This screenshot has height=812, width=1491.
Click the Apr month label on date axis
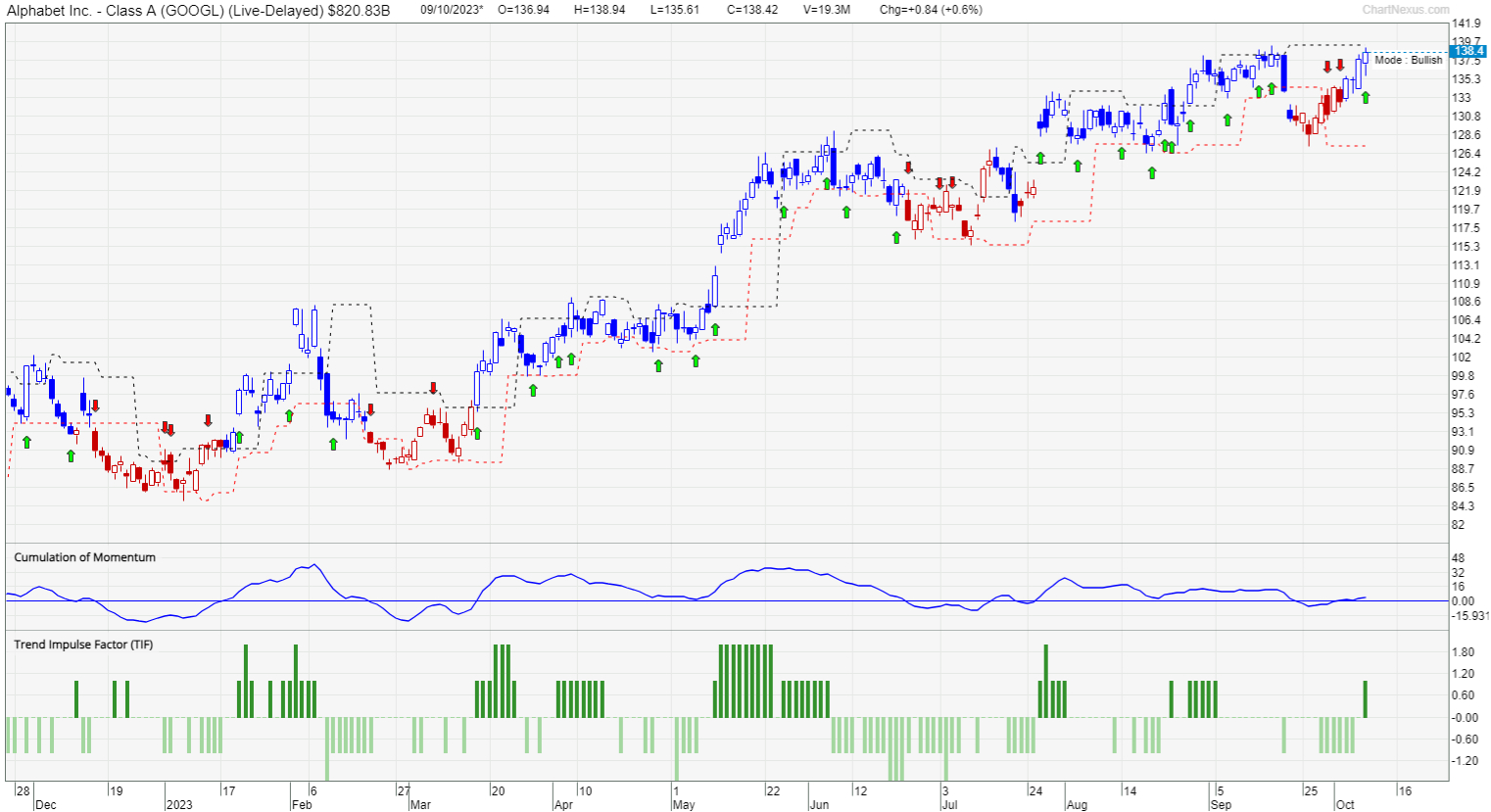563,805
